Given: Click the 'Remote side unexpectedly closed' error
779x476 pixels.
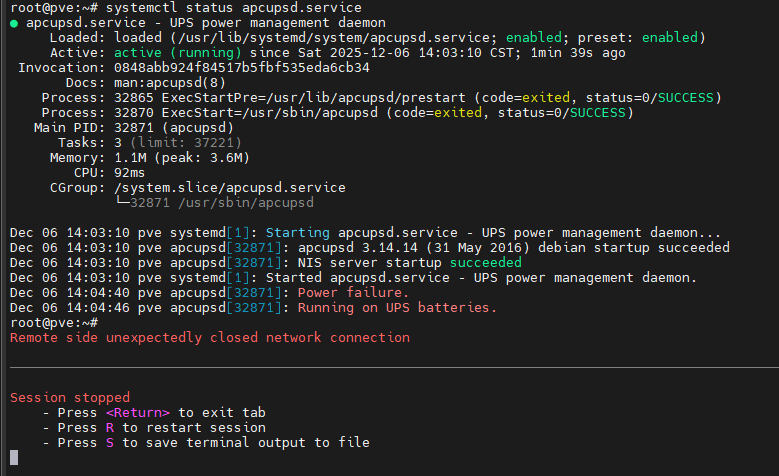Looking at the screenshot, I should pos(209,338).
